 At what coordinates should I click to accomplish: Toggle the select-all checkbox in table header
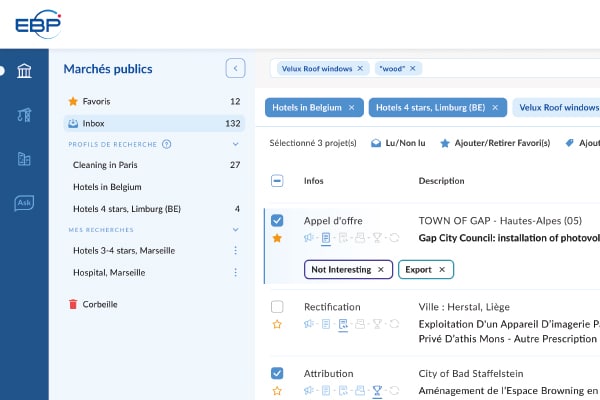pos(277,181)
